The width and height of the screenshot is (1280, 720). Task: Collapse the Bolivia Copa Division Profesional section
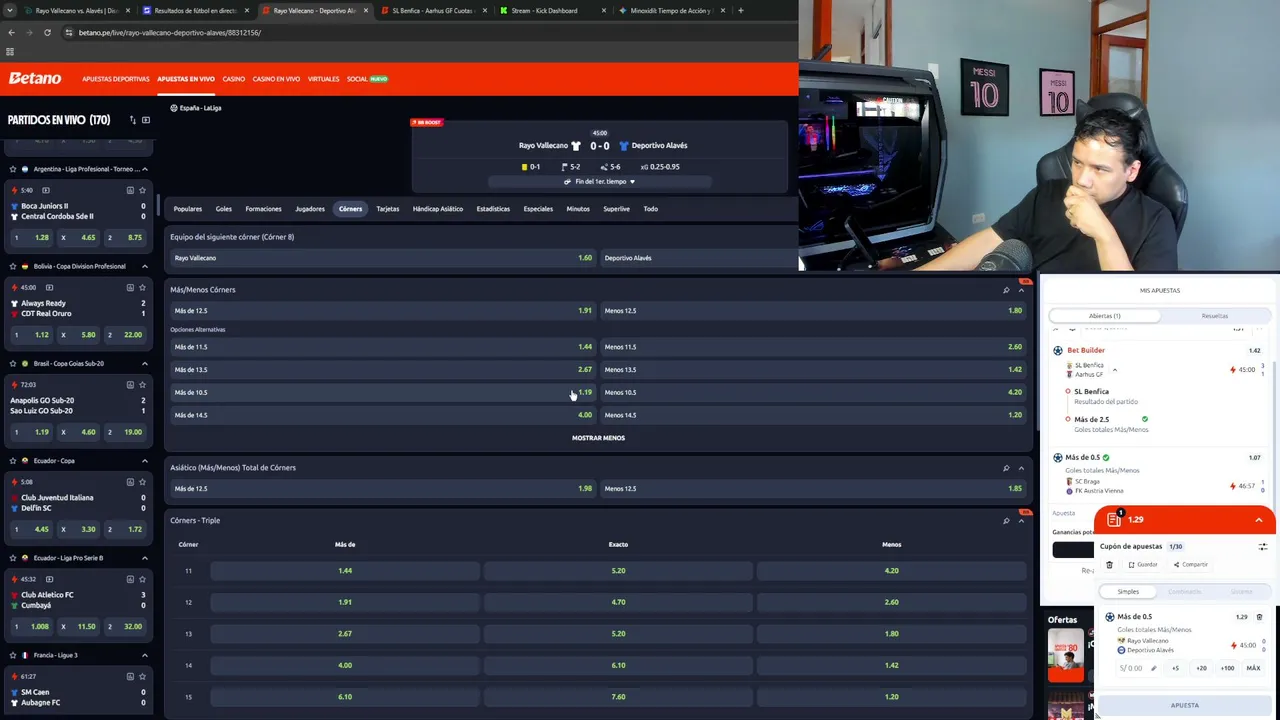pyautogui.click(x=145, y=266)
